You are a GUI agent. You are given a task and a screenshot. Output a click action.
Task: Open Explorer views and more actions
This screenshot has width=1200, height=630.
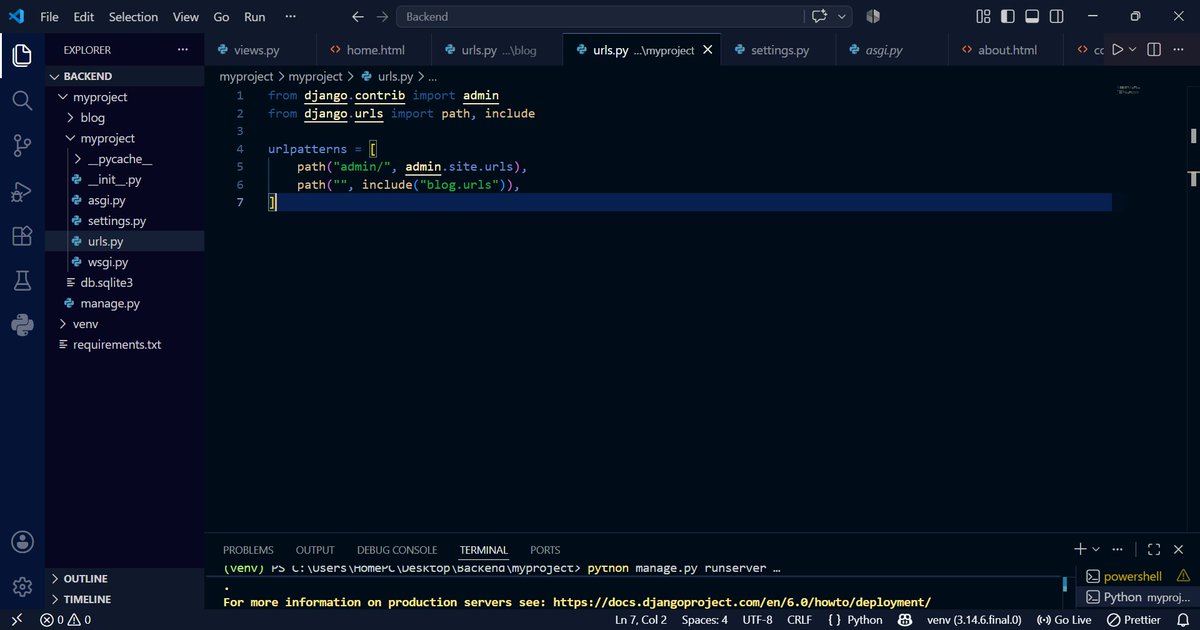pos(182,50)
